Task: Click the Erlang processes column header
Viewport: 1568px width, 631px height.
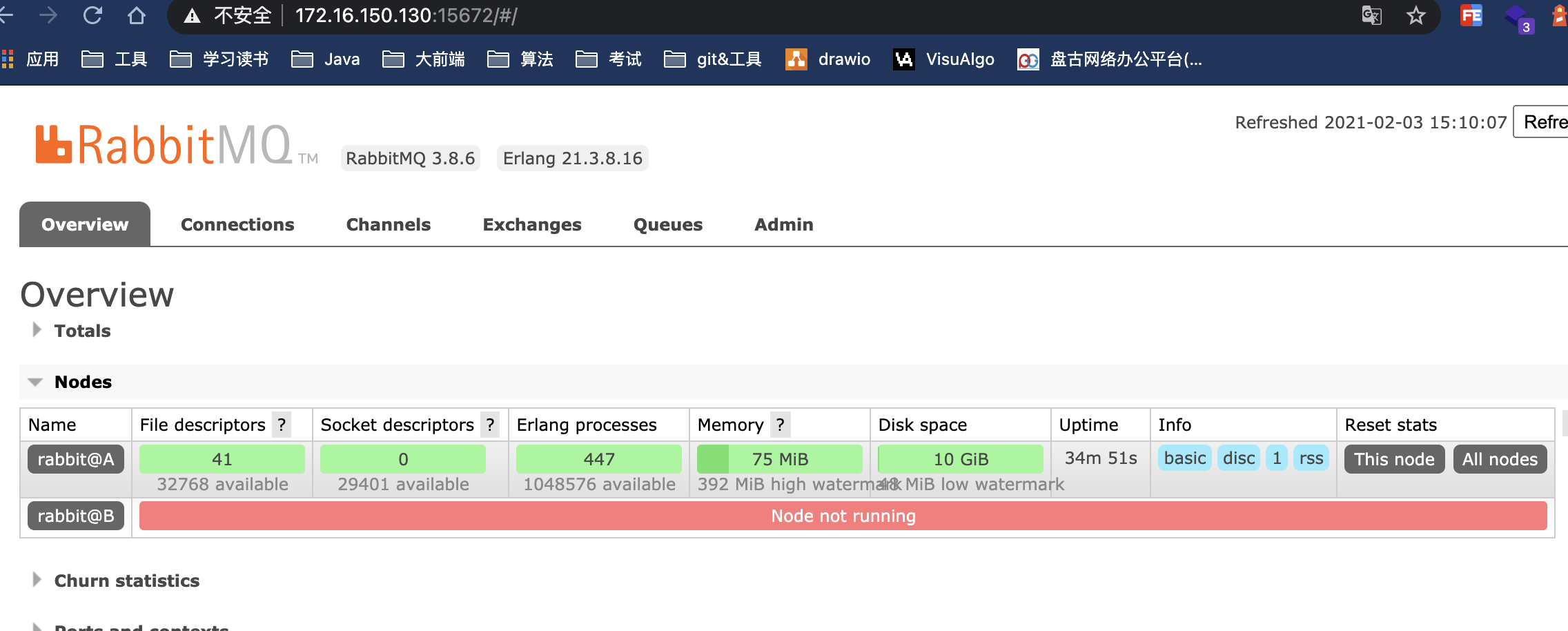Action: (587, 425)
